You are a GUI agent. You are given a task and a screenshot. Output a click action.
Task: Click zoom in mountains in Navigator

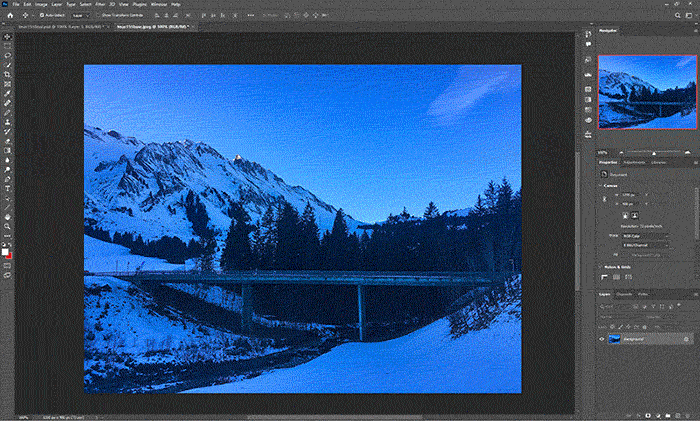688,153
